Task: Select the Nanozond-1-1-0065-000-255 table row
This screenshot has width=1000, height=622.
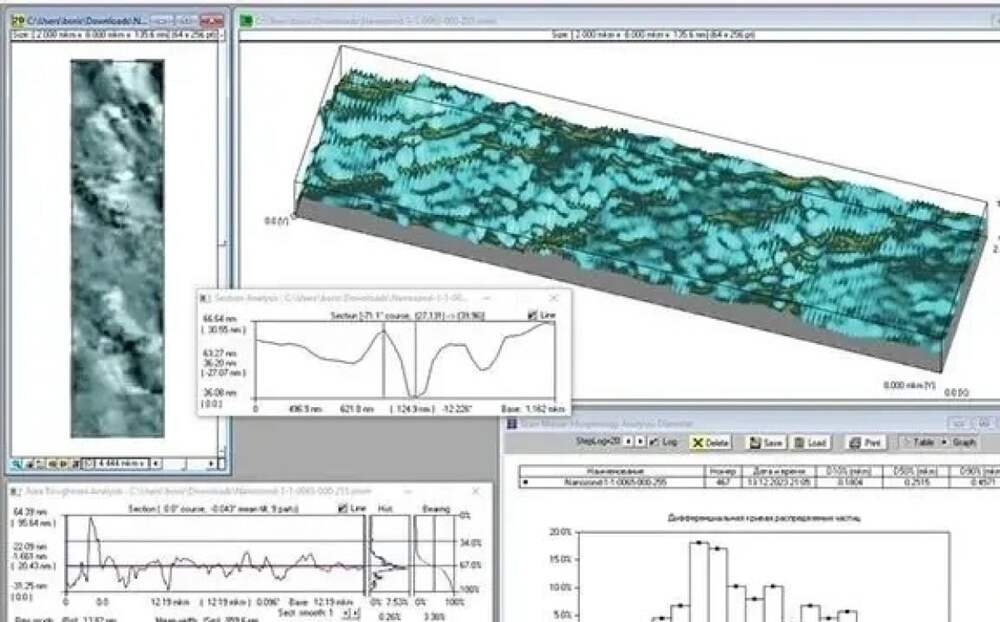Action: pos(599,481)
